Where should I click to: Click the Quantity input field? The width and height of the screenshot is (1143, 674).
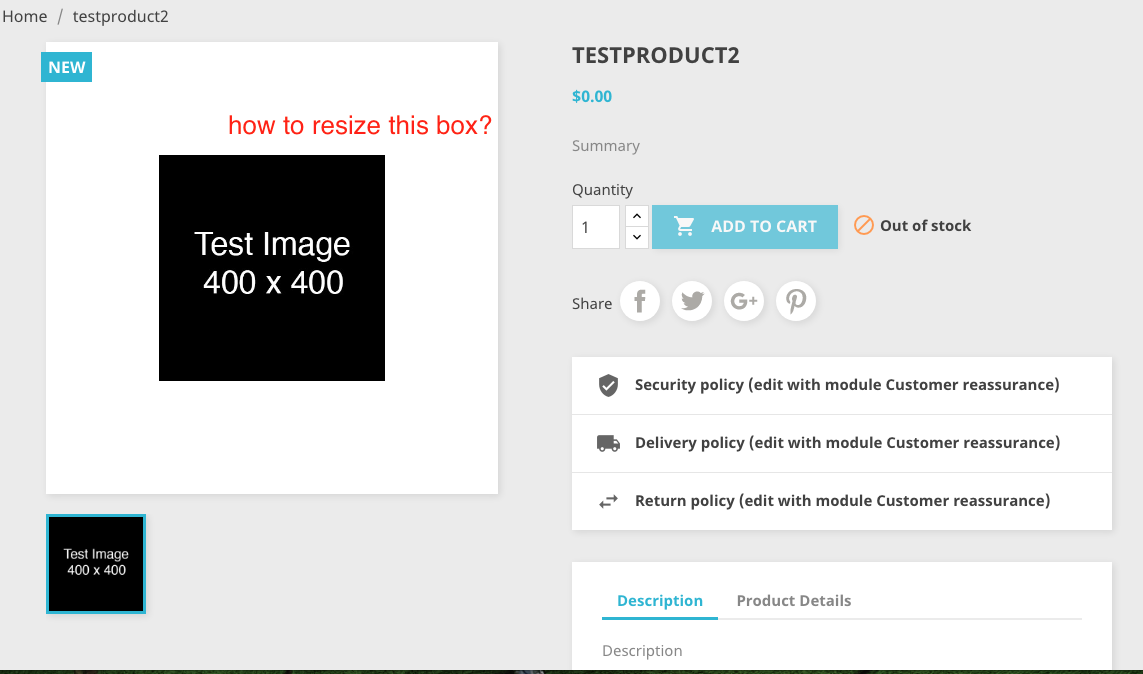[x=596, y=227]
